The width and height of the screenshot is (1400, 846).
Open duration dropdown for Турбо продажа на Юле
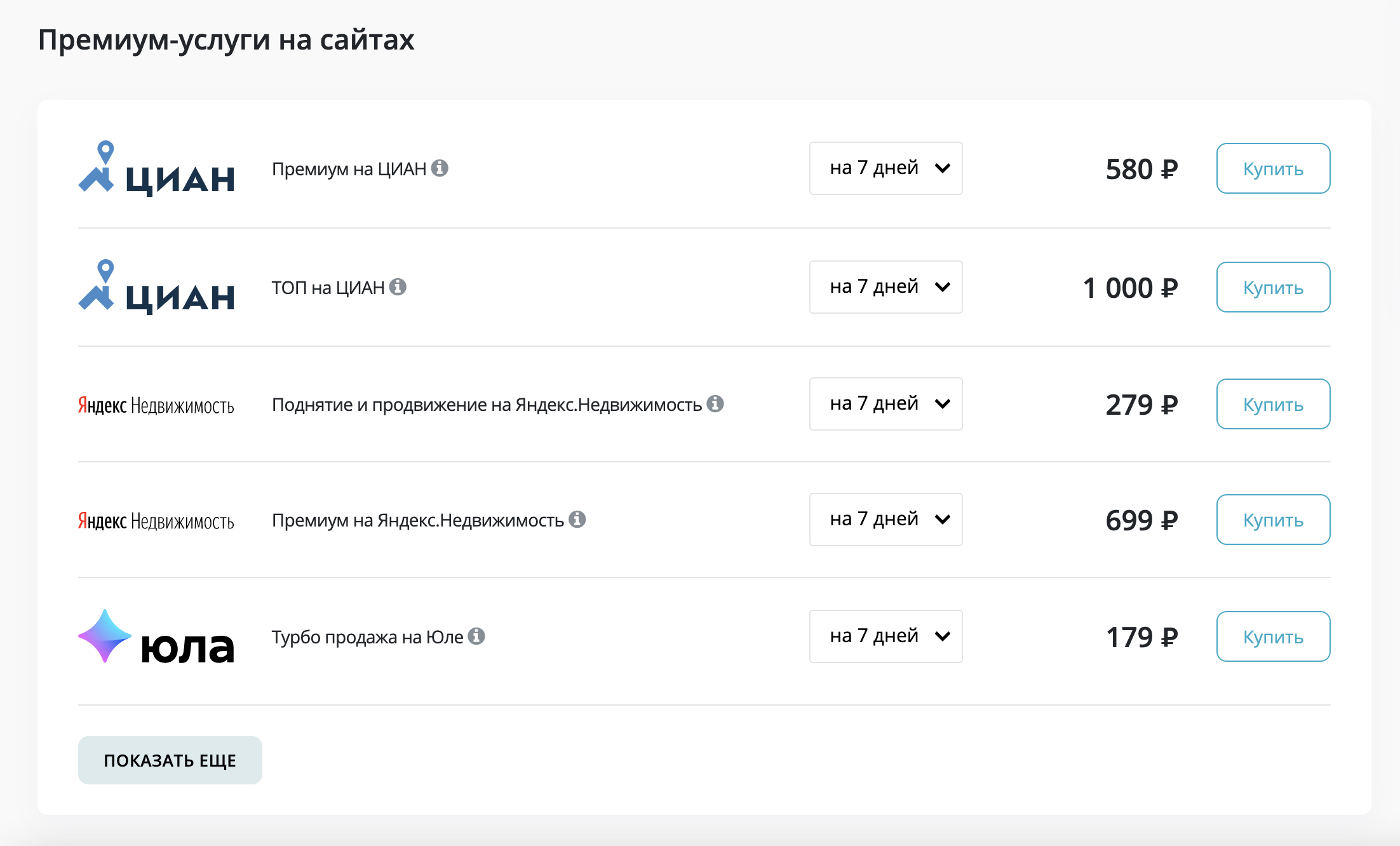pos(886,636)
